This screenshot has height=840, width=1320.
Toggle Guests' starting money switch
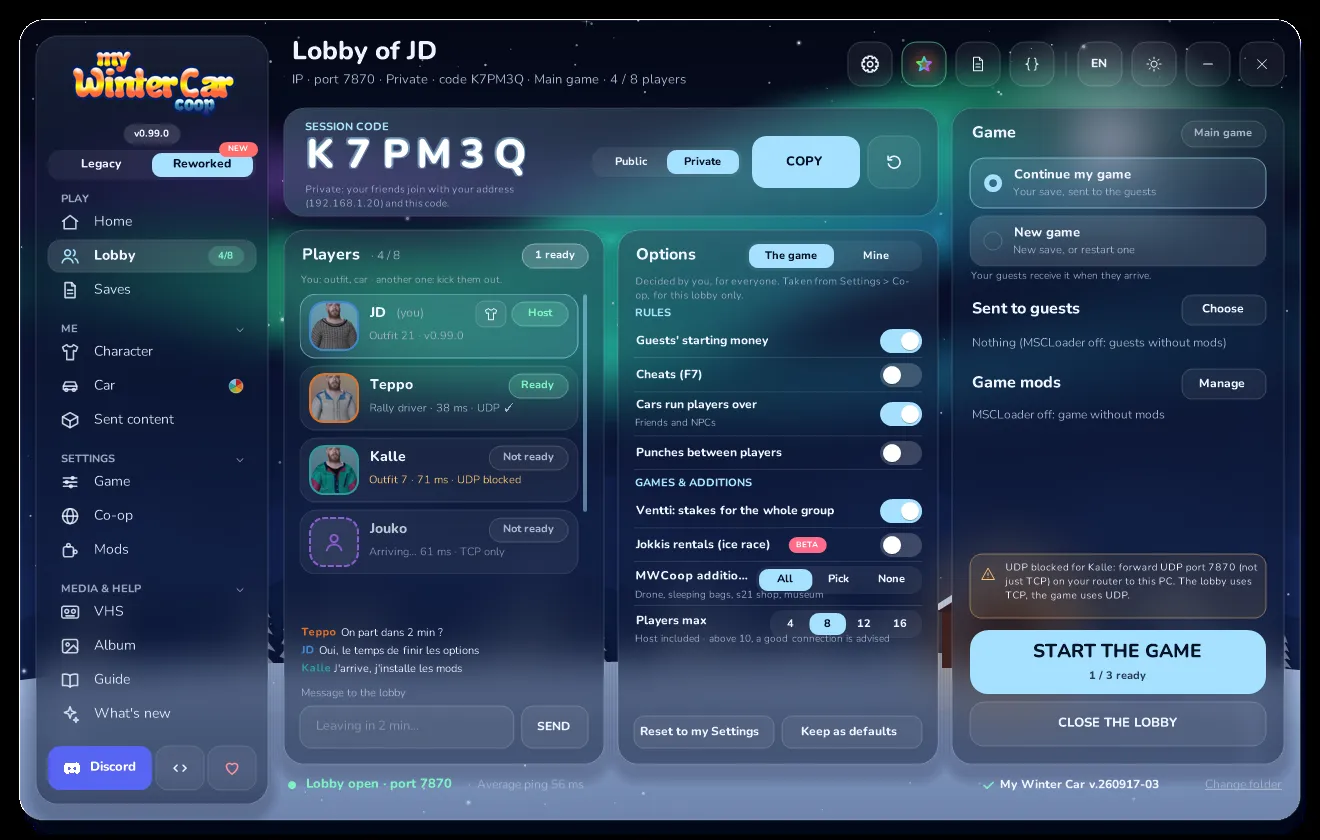(x=901, y=341)
